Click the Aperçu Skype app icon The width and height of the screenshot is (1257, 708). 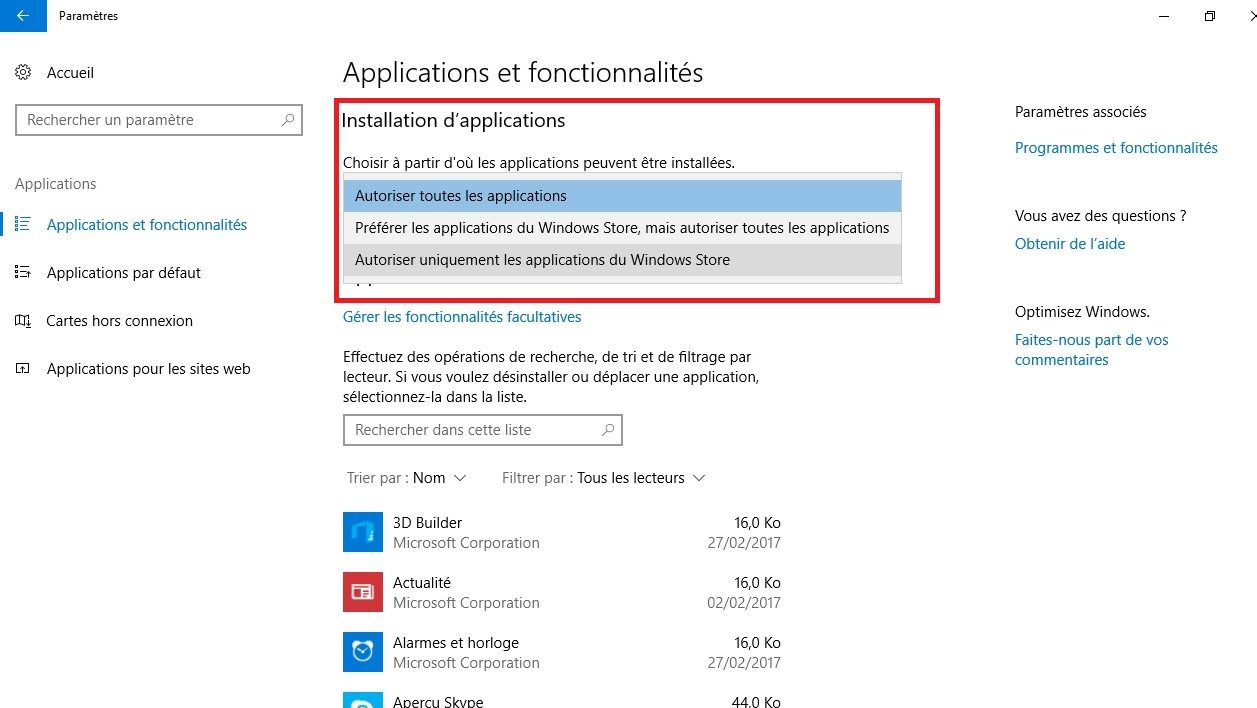pos(362,700)
